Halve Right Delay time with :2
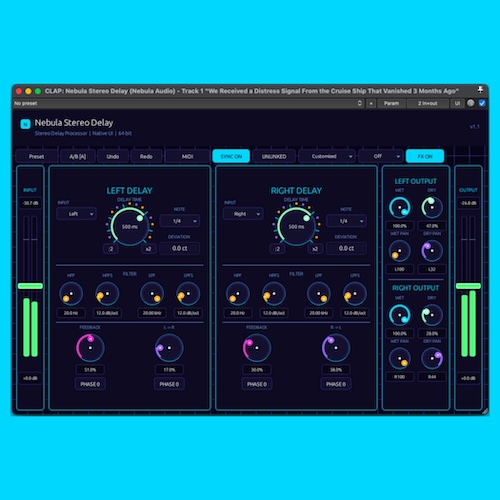The width and height of the screenshot is (500, 500). (x=277, y=249)
